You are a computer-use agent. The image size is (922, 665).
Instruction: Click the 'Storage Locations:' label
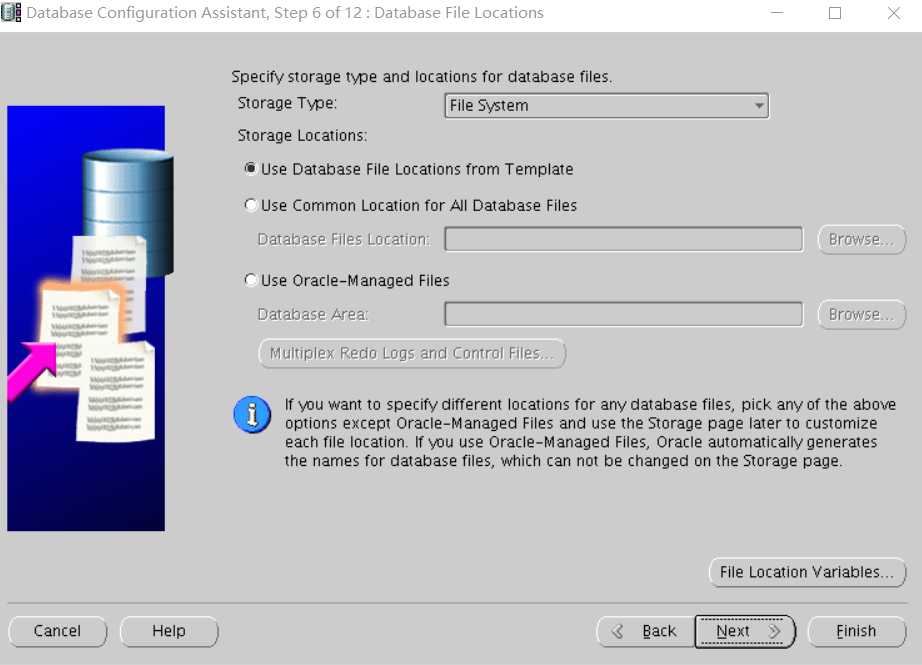[302, 136]
